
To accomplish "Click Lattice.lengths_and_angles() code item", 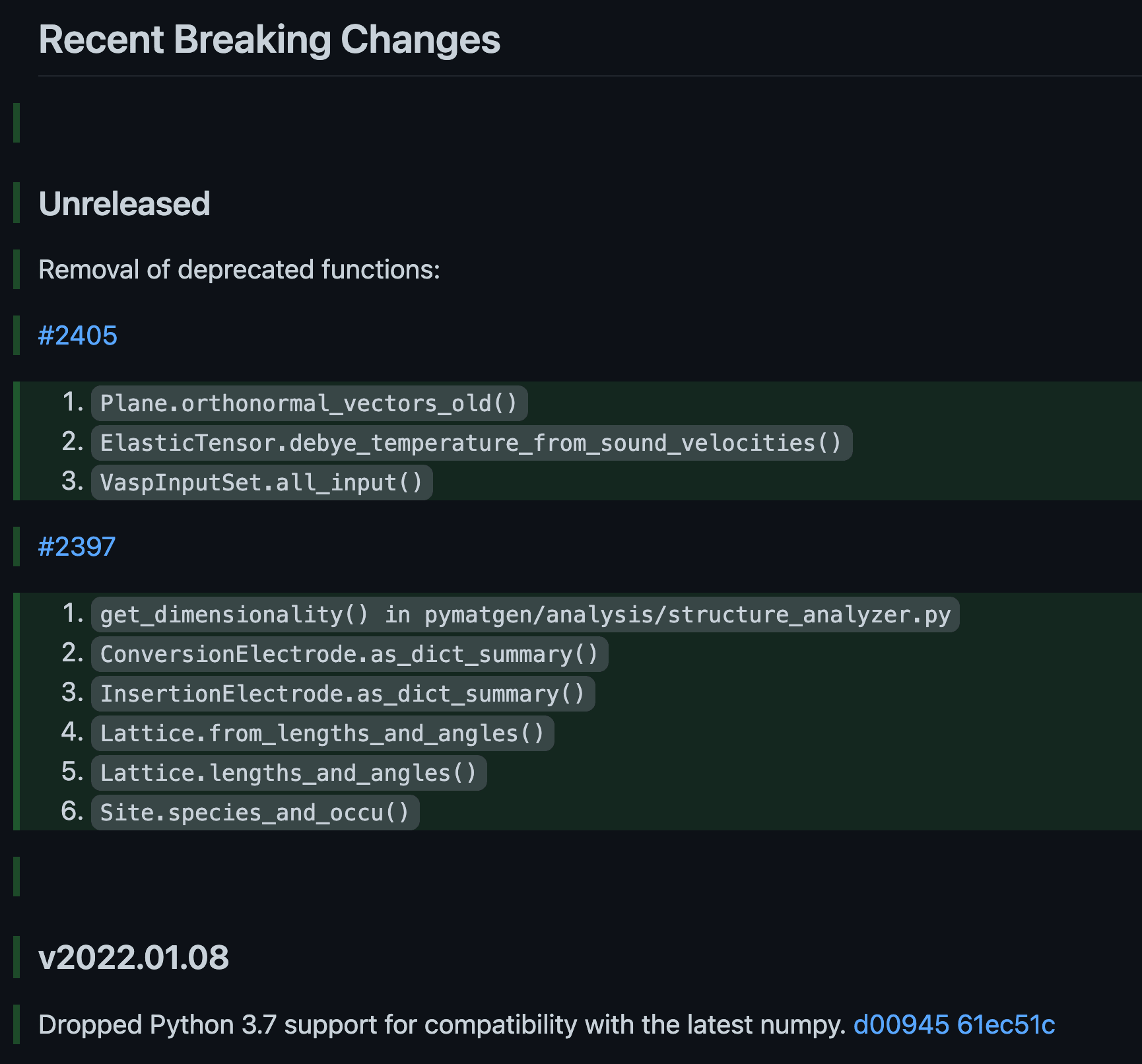I will pyautogui.click(x=288, y=773).
